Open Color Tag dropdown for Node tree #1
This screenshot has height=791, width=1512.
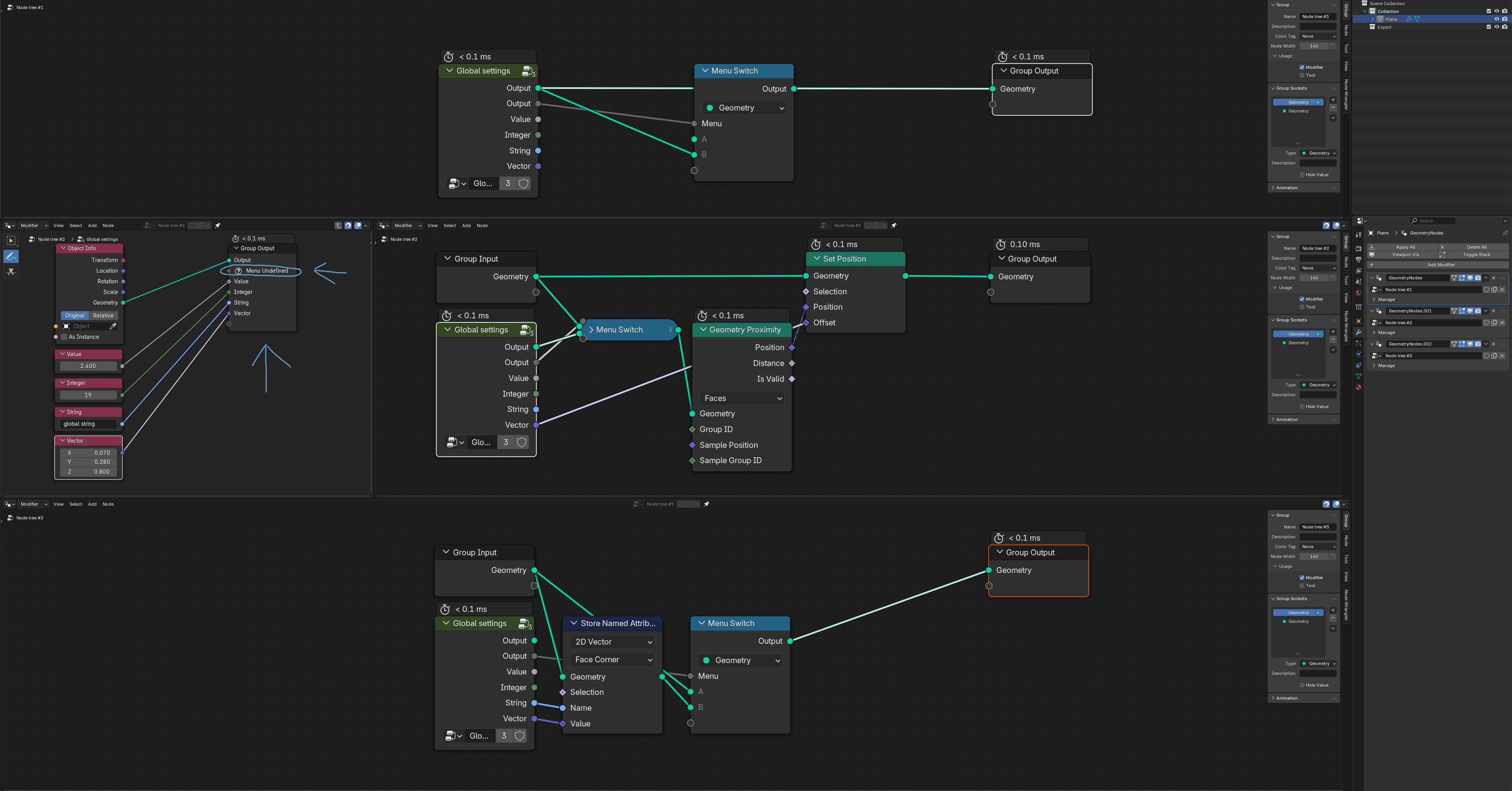point(1318,37)
